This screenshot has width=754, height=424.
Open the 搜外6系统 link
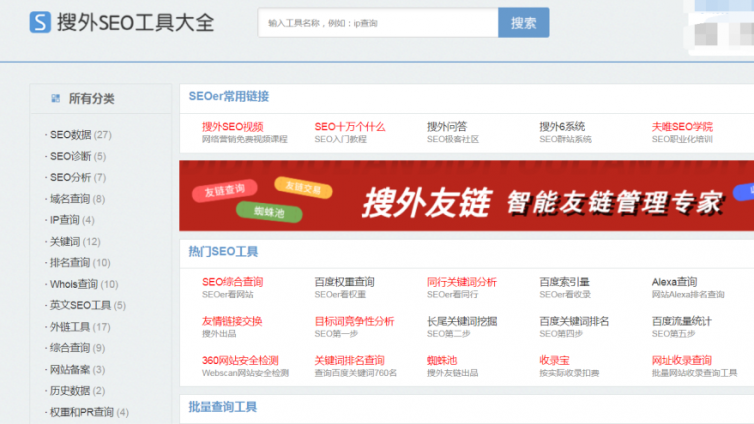click(x=562, y=127)
